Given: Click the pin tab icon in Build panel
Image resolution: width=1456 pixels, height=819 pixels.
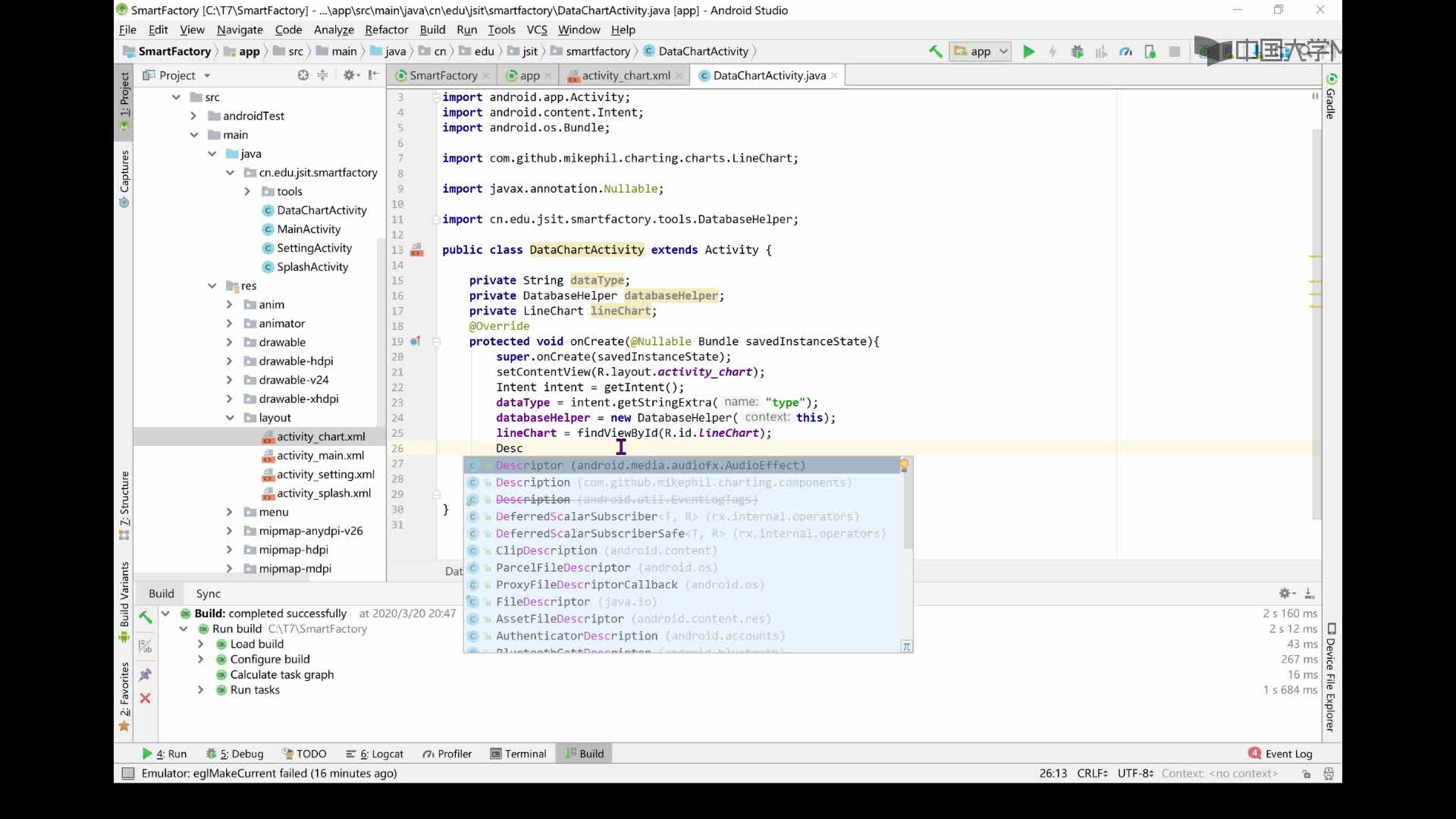Looking at the screenshot, I should pos(145,674).
